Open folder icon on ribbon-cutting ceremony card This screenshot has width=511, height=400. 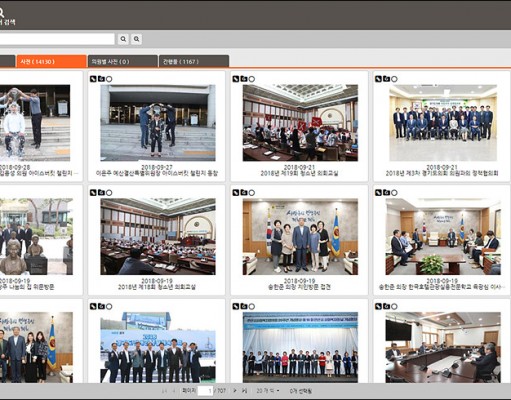tap(244, 306)
